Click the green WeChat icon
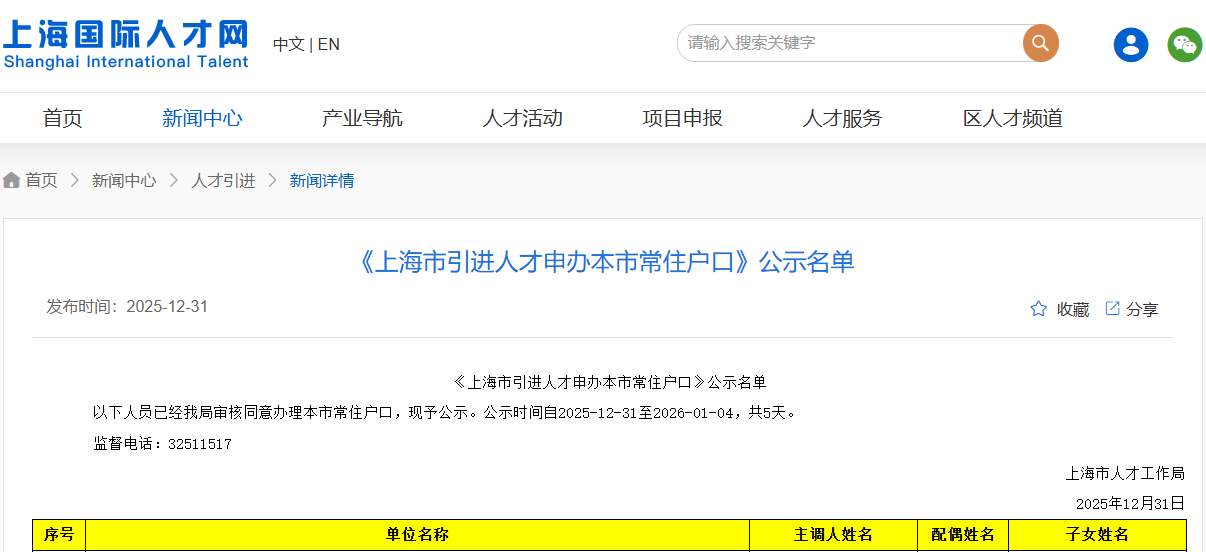The height and width of the screenshot is (552, 1206). (1185, 44)
